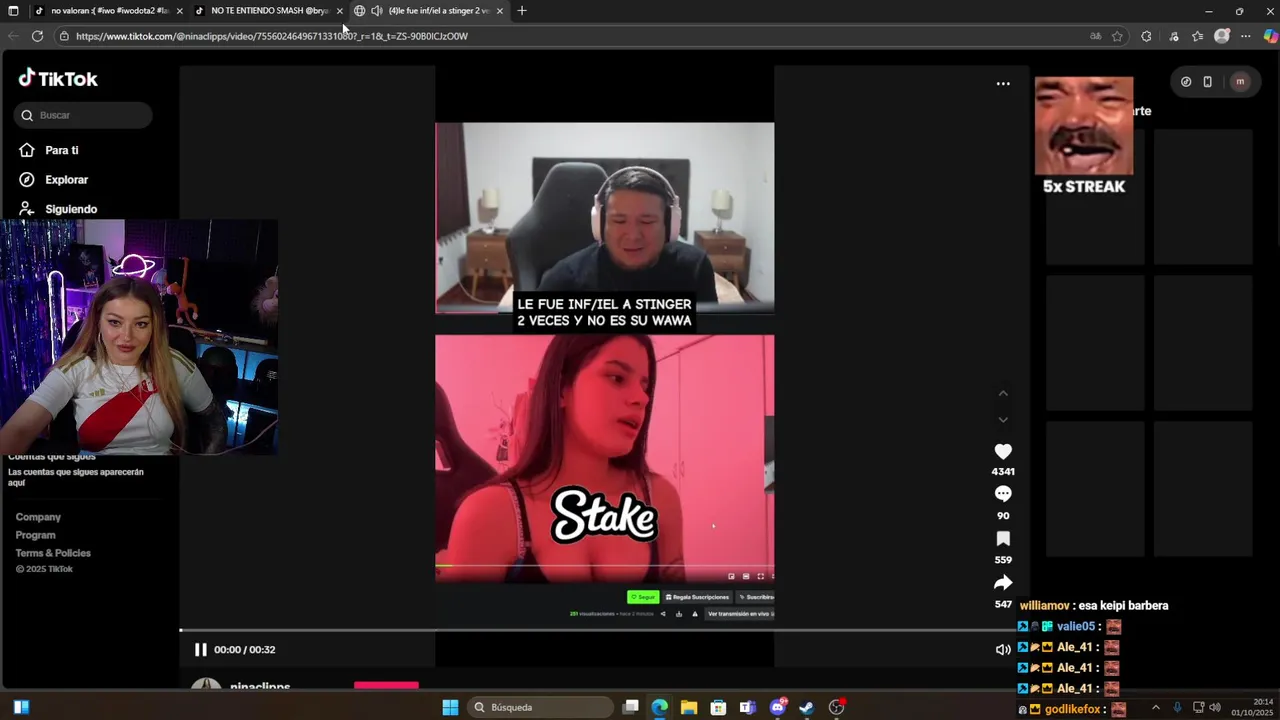
Task: Open media control music icon in toolbar
Action: (1174, 36)
